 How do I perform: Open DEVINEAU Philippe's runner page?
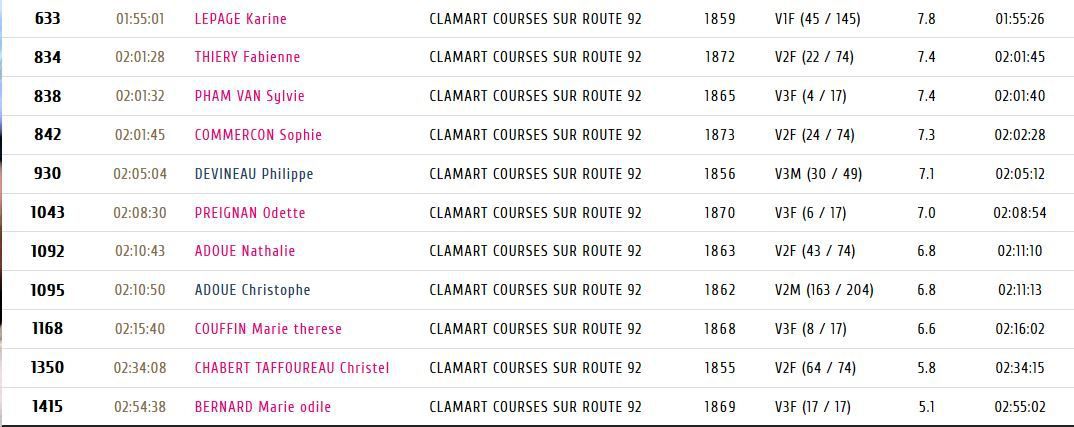point(253,174)
